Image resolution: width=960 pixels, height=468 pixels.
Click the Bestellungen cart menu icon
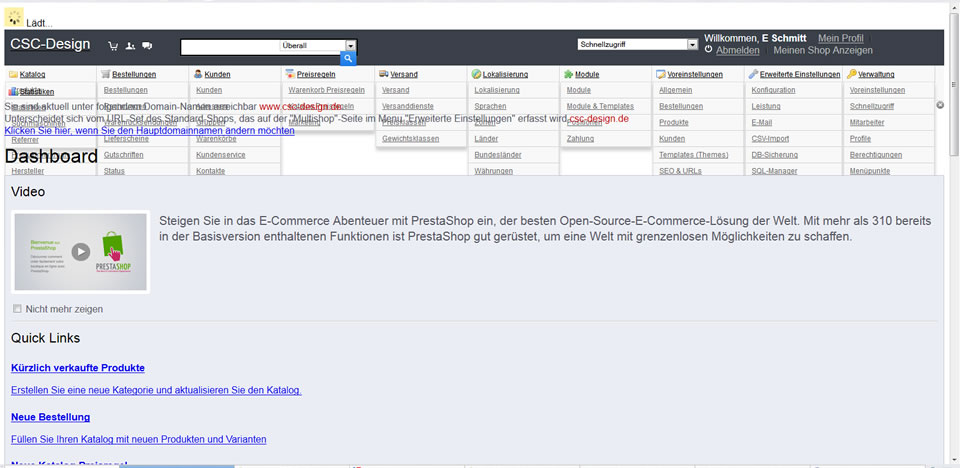[x=106, y=74]
